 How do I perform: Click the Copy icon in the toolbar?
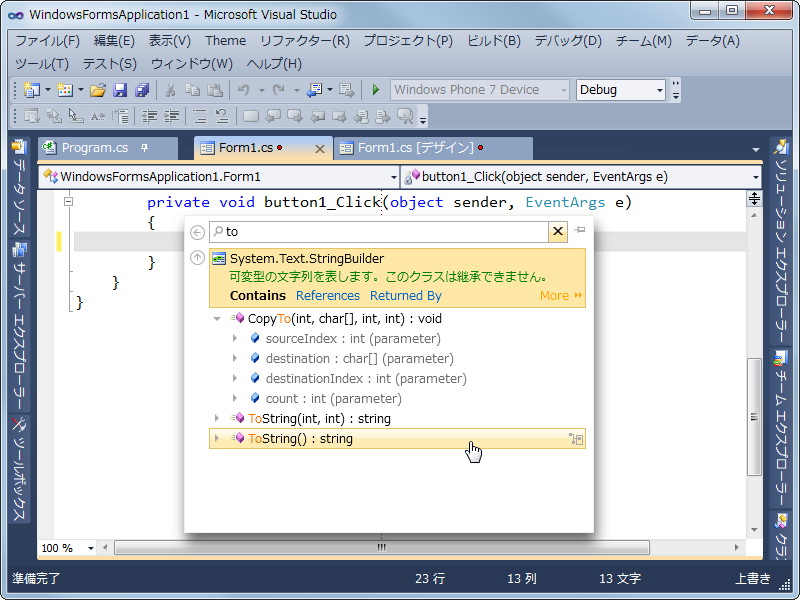point(192,90)
